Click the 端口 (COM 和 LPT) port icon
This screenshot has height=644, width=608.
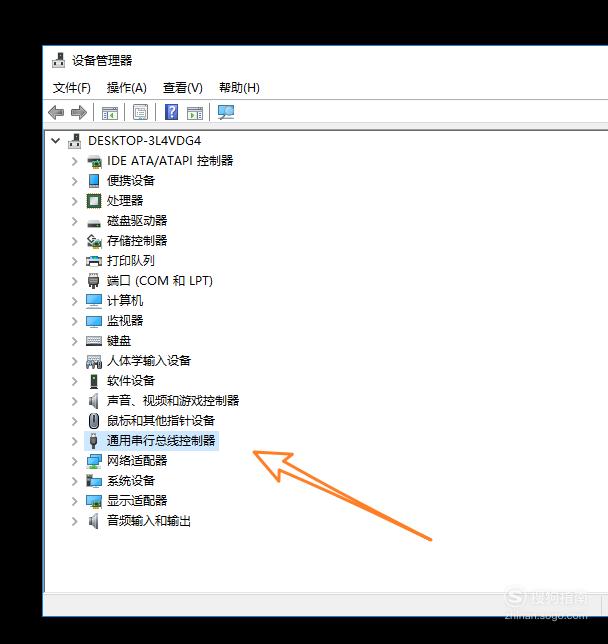[x=94, y=281]
